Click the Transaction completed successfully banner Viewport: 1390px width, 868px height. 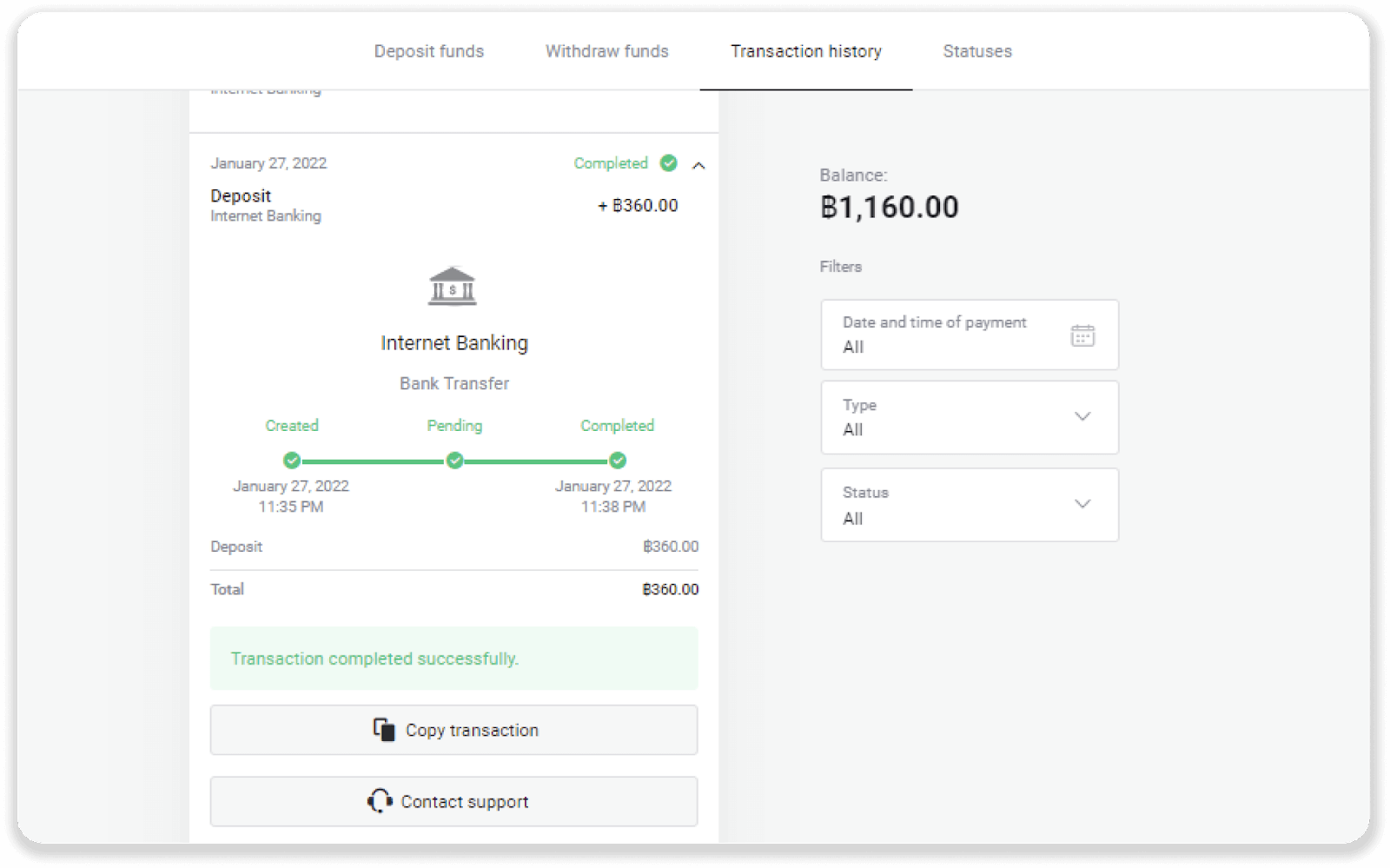tap(453, 659)
